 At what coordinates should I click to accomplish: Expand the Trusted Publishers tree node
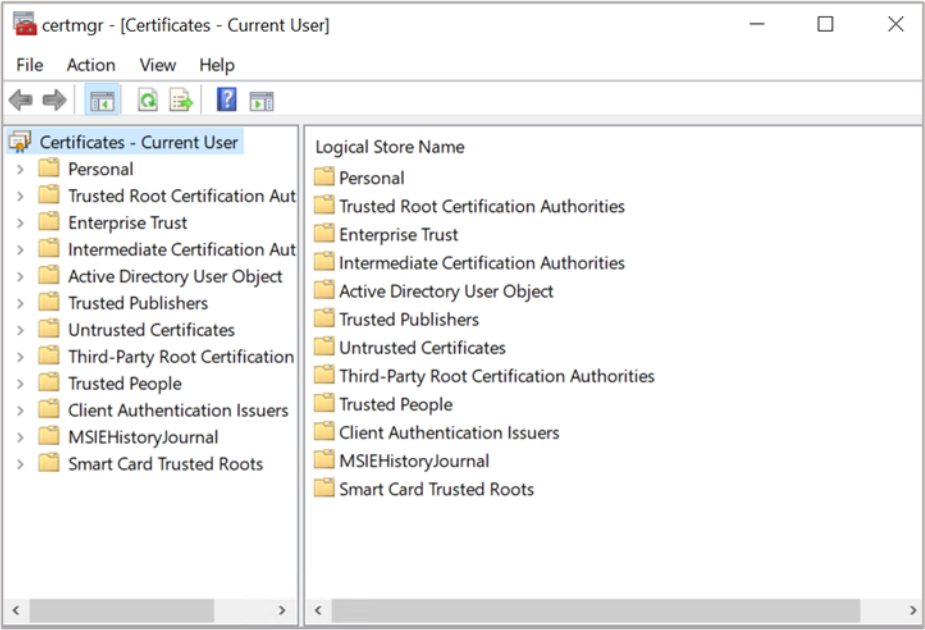tap(20, 303)
